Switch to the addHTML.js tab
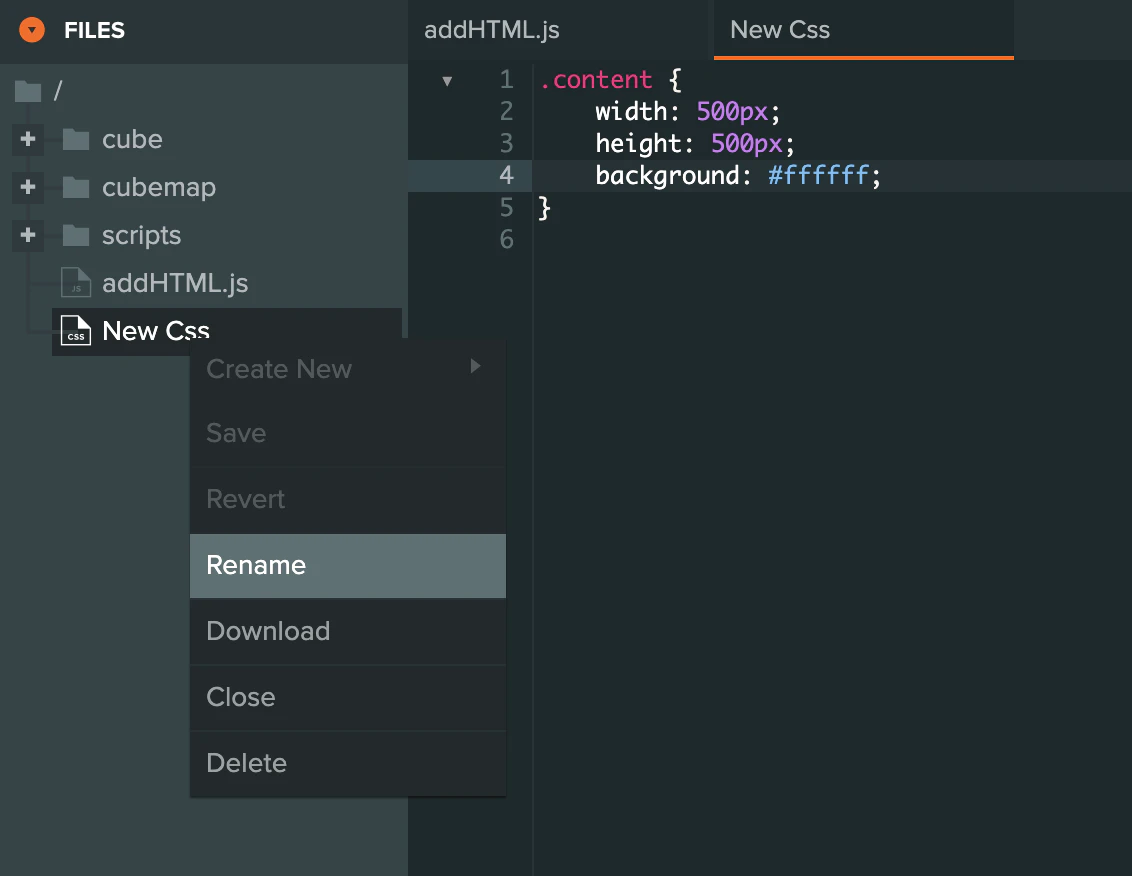 click(492, 30)
